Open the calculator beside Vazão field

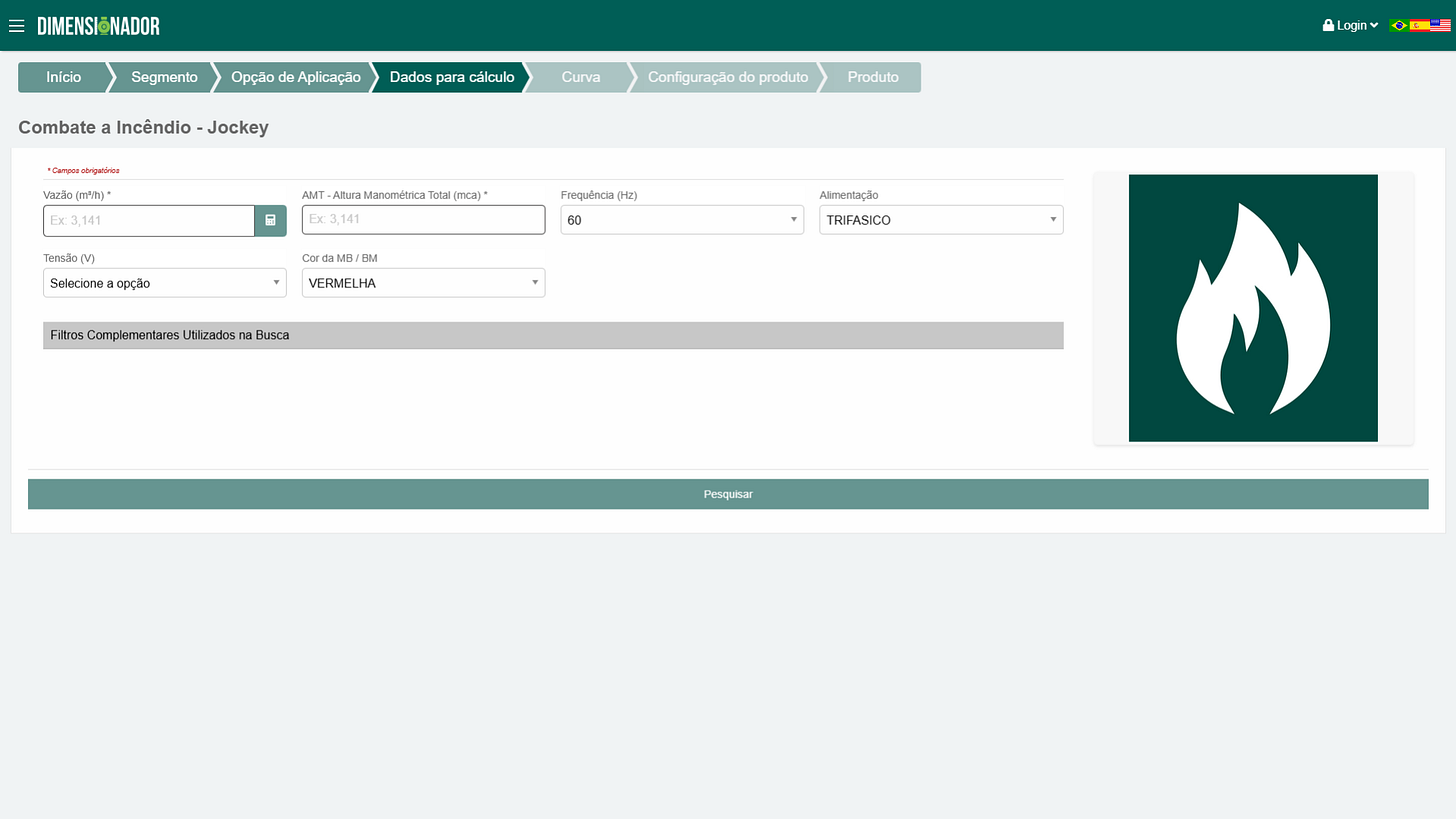click(x=270, y=220)
